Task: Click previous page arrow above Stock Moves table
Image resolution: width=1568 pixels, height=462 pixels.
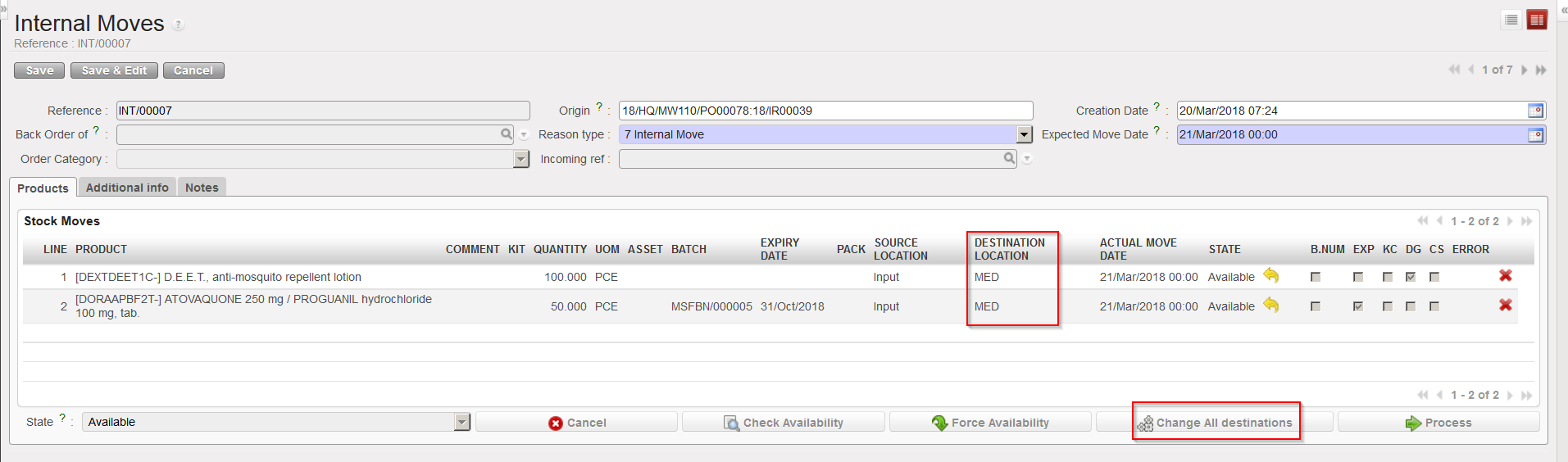Action: tap(1439, 221)
